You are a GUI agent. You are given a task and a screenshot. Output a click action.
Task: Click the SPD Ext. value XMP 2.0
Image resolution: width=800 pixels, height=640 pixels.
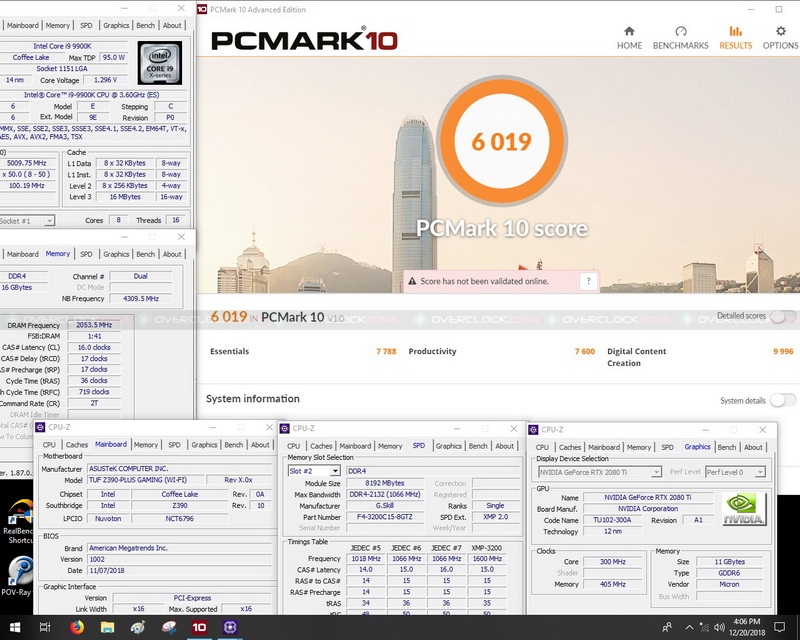[x=495, y=516]
